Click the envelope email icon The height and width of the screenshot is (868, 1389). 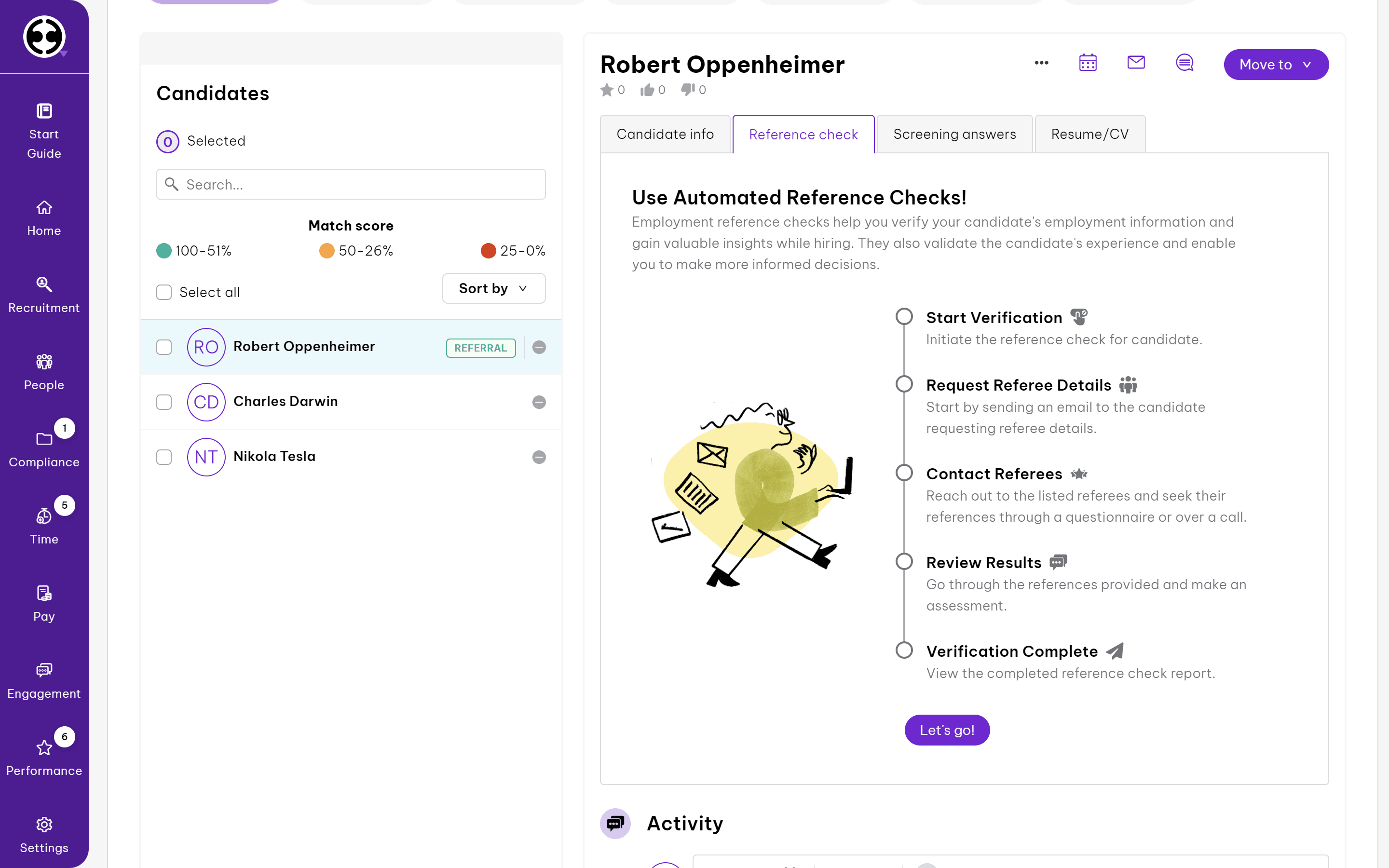1136,63
